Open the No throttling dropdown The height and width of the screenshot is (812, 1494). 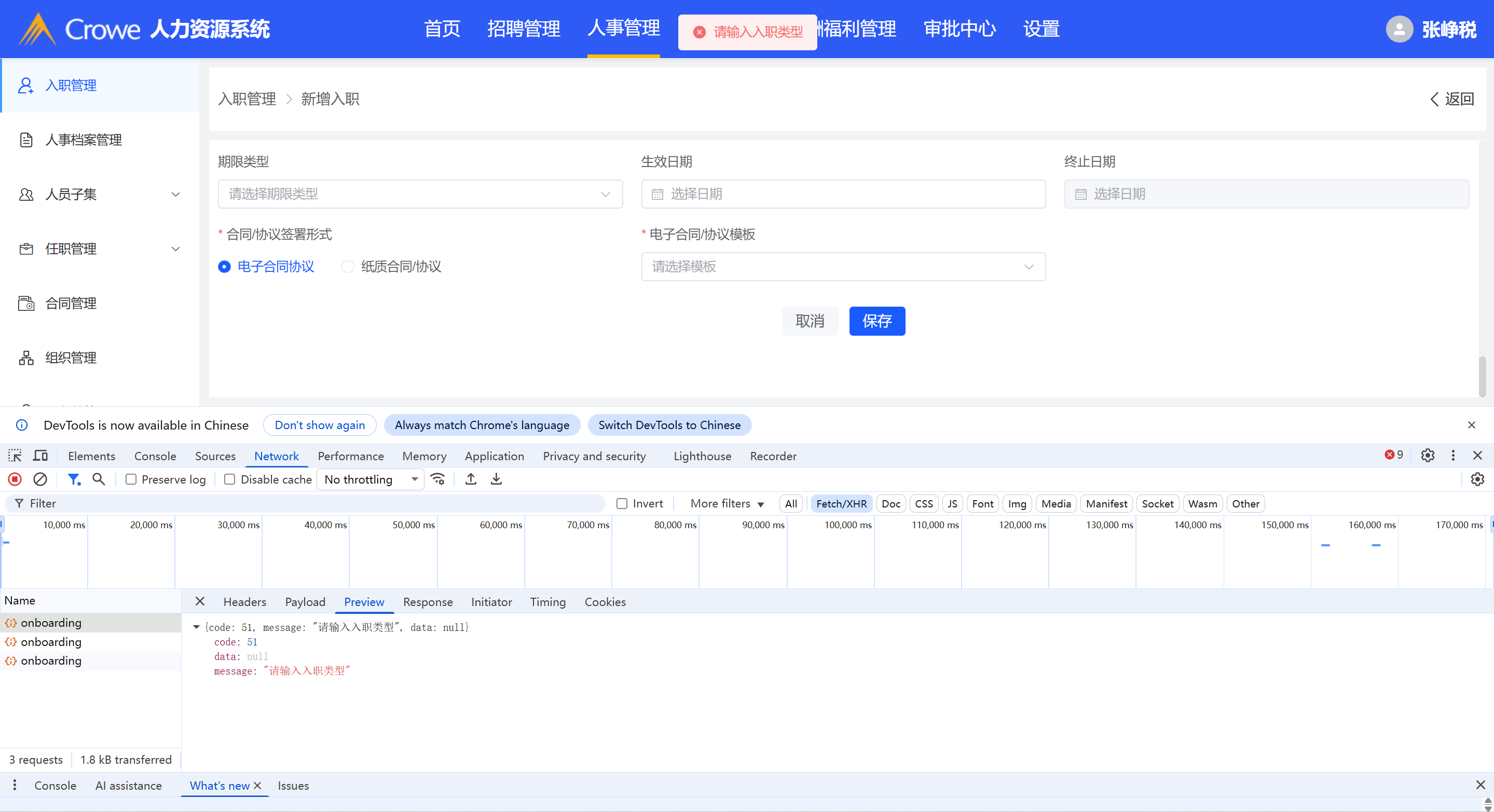coord(371,479)
